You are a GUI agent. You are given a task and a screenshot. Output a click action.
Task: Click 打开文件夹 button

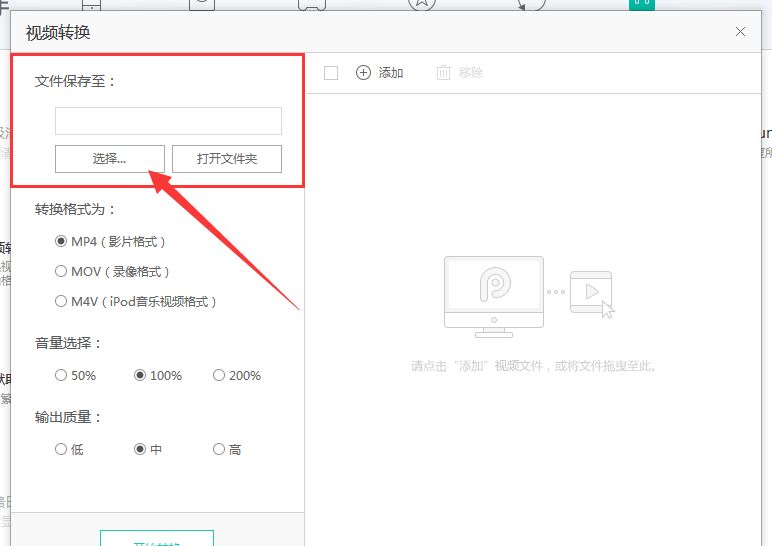(227, 159)
